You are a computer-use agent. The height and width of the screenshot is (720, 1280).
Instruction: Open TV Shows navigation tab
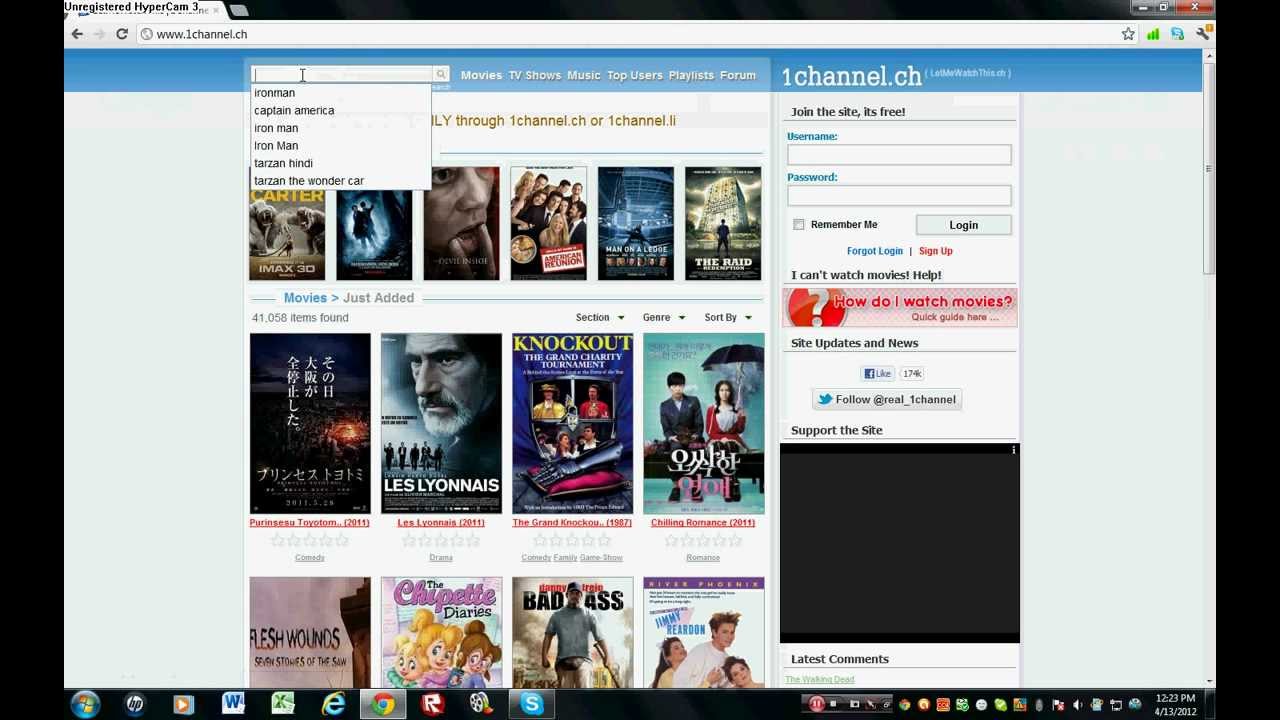pos(535,75)
